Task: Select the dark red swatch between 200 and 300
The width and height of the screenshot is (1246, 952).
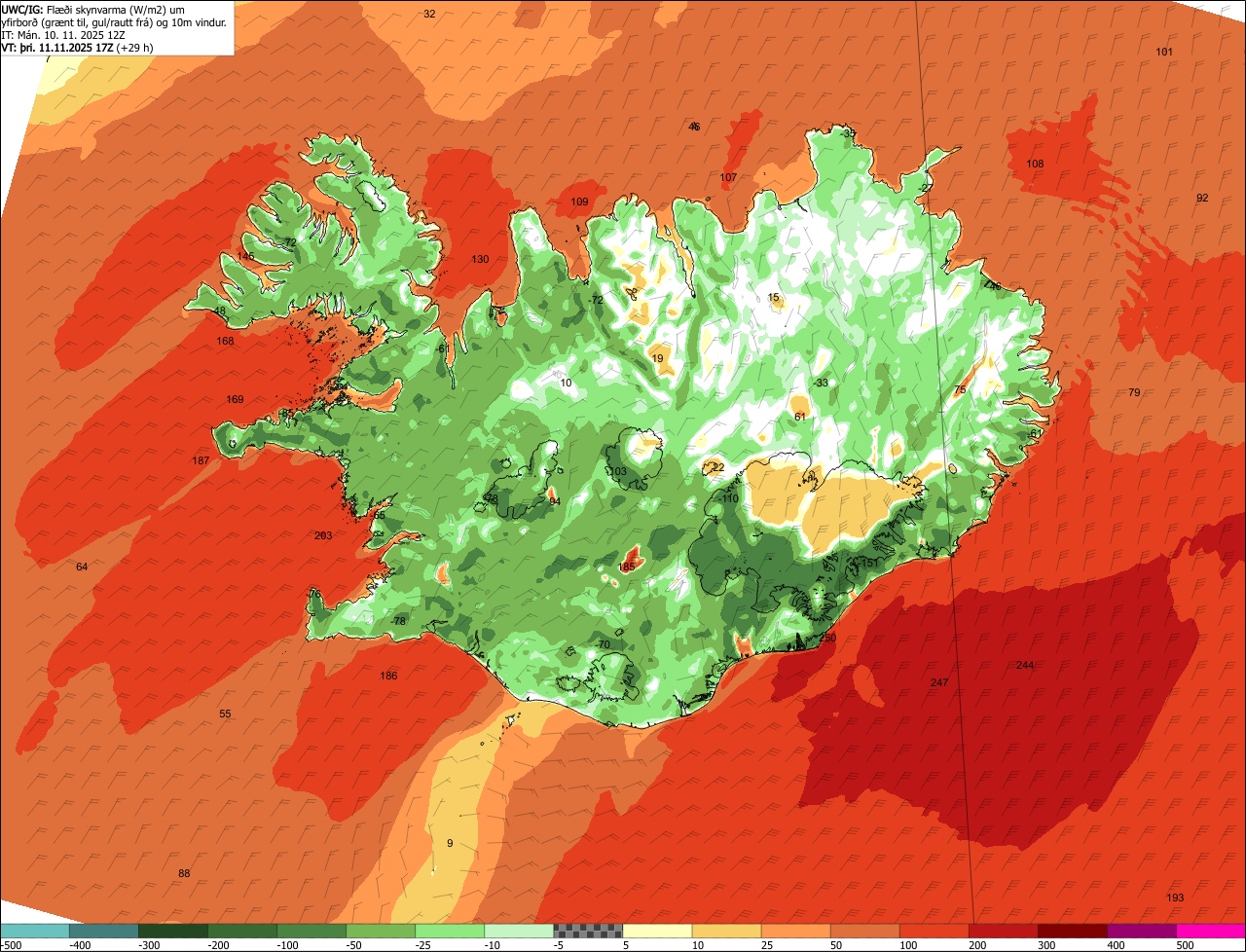Action: point(1003,931)
